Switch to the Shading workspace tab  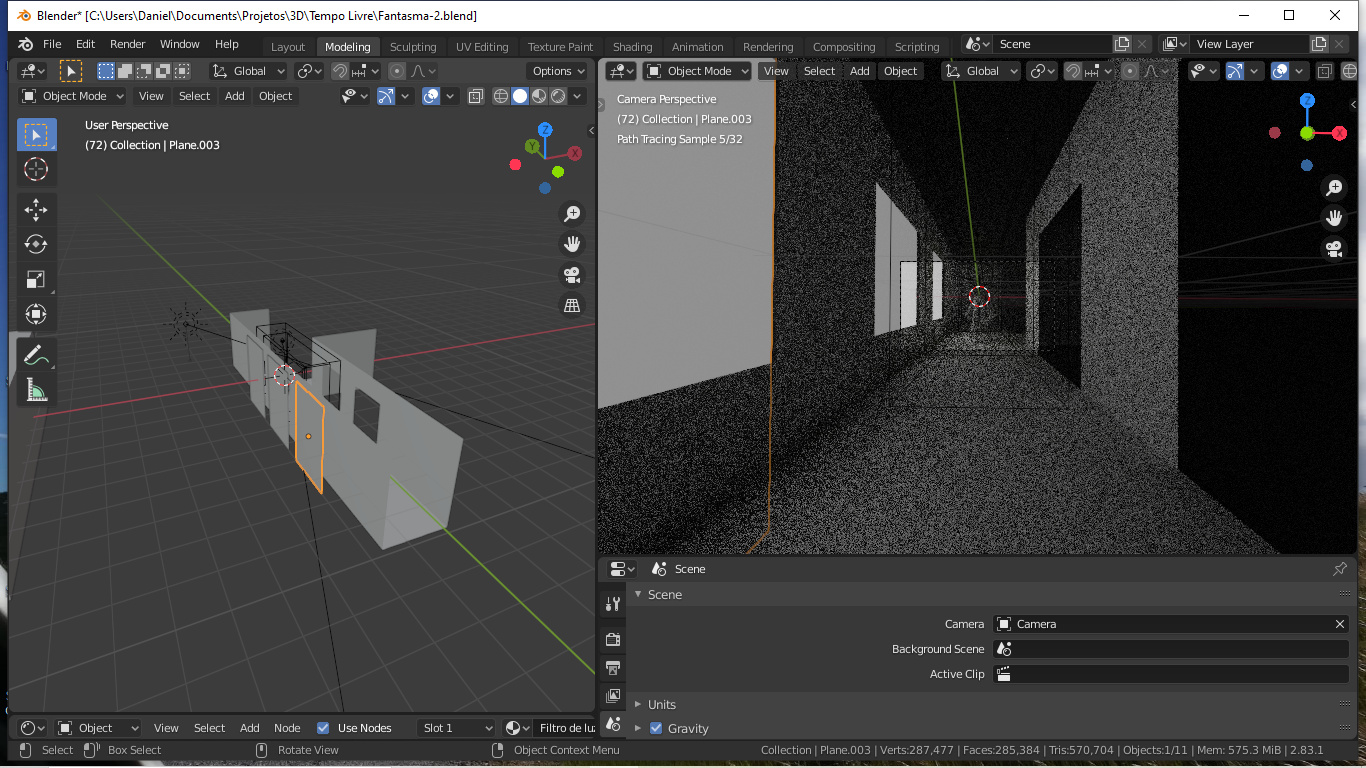point(632,46)
